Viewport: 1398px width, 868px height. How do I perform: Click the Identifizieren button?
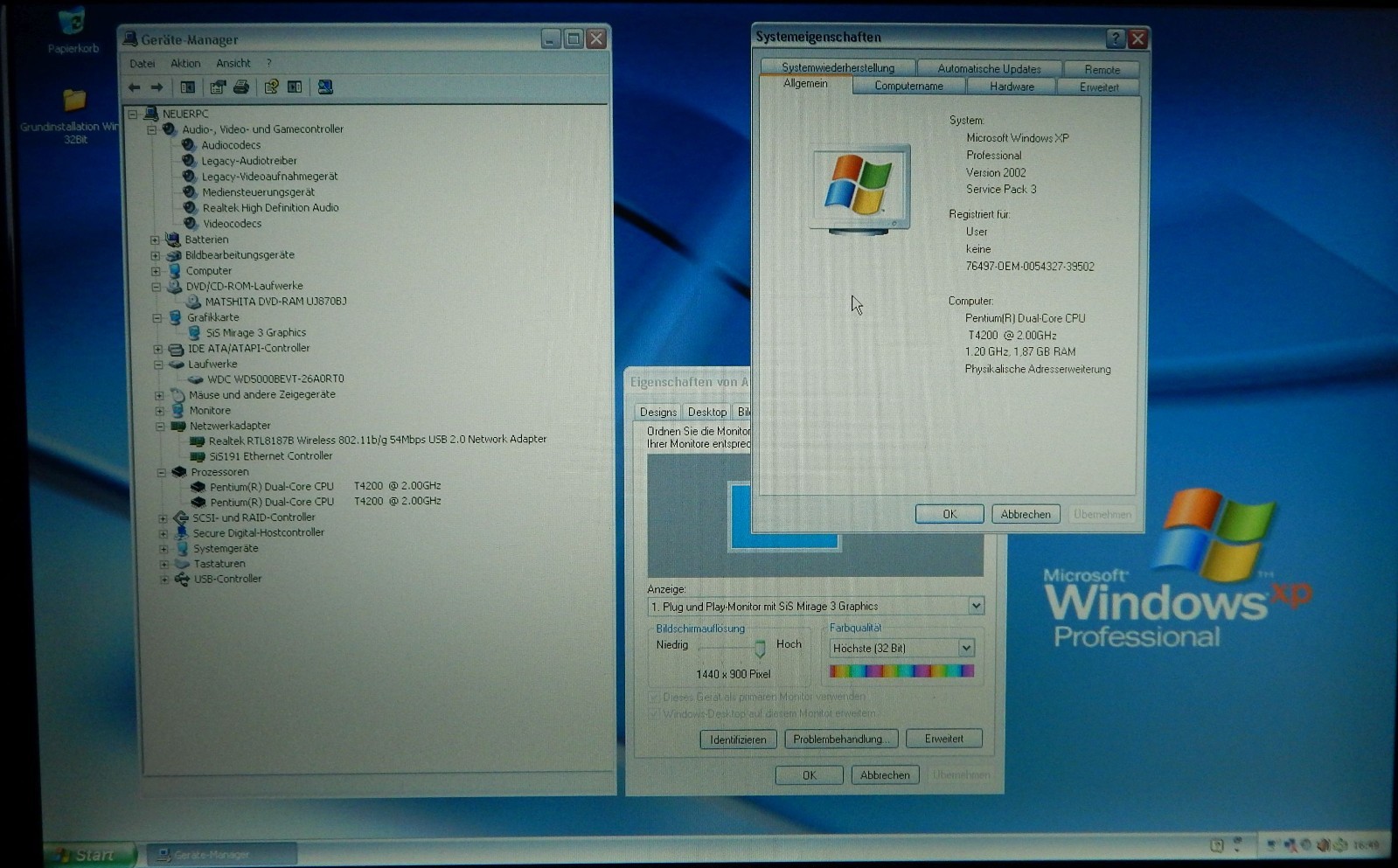(x=738, y=740)
